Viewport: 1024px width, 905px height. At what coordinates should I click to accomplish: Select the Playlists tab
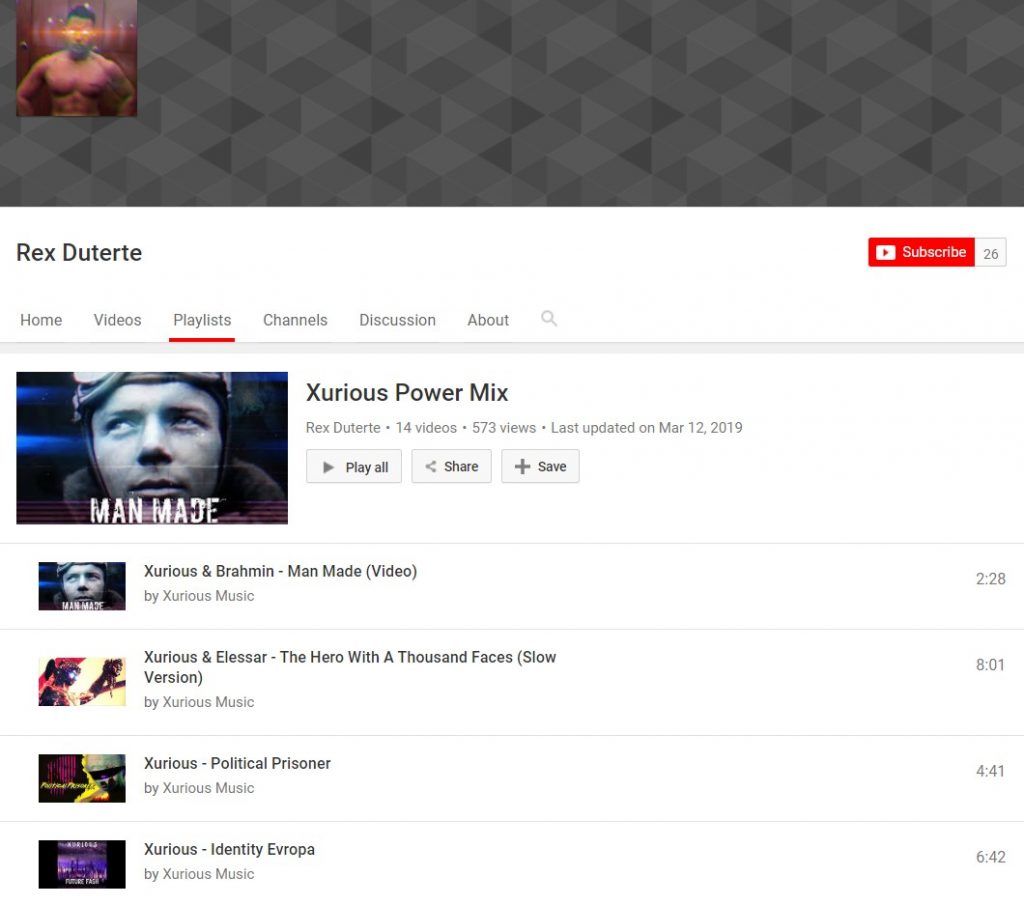pos(202,320)
